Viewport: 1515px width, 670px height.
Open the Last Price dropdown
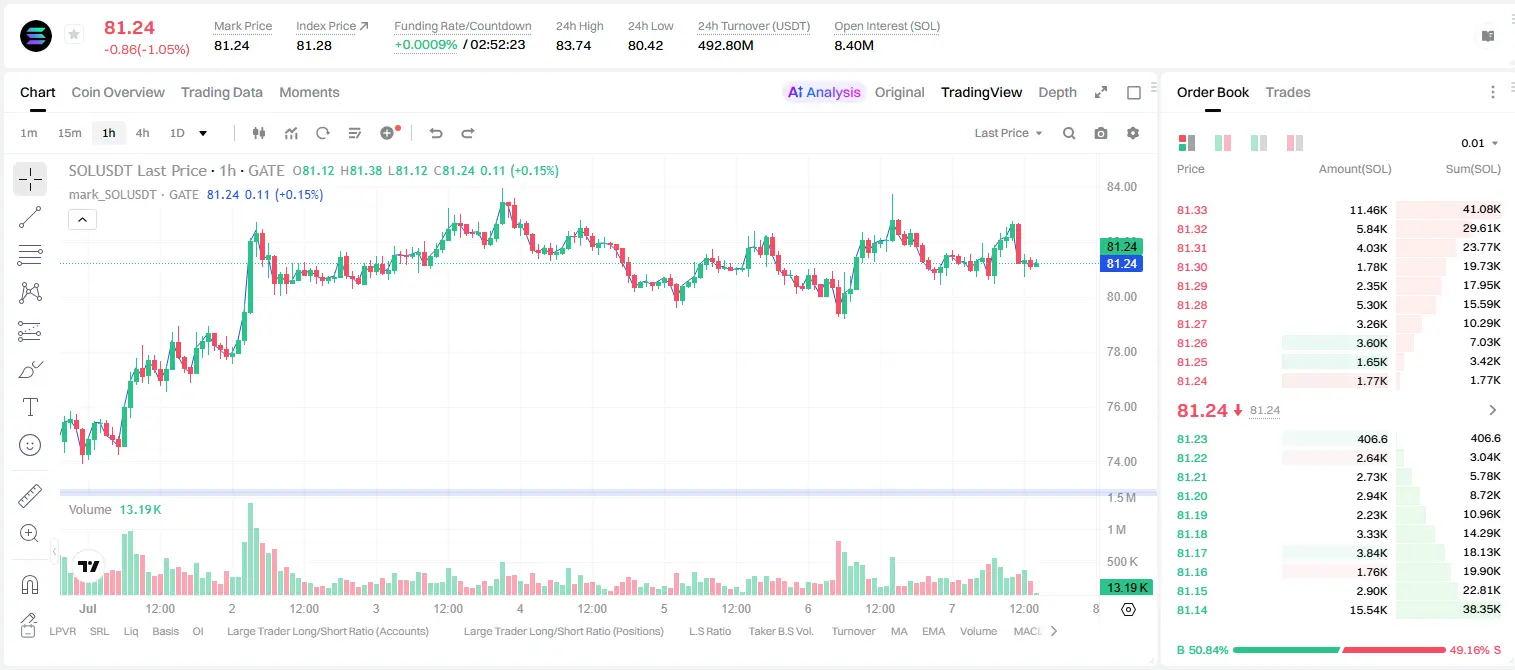click(1008, 133)
